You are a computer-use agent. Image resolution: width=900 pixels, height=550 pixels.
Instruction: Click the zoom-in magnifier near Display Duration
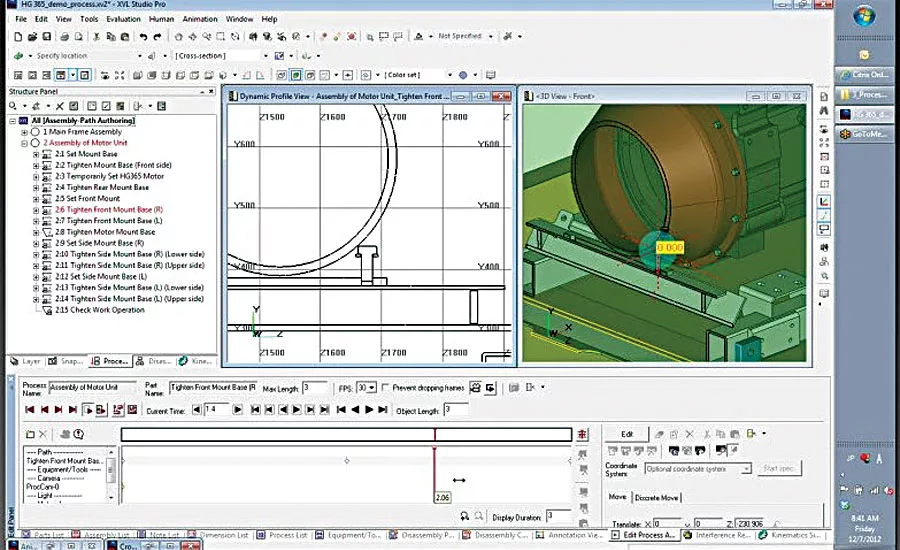(464, 516)
